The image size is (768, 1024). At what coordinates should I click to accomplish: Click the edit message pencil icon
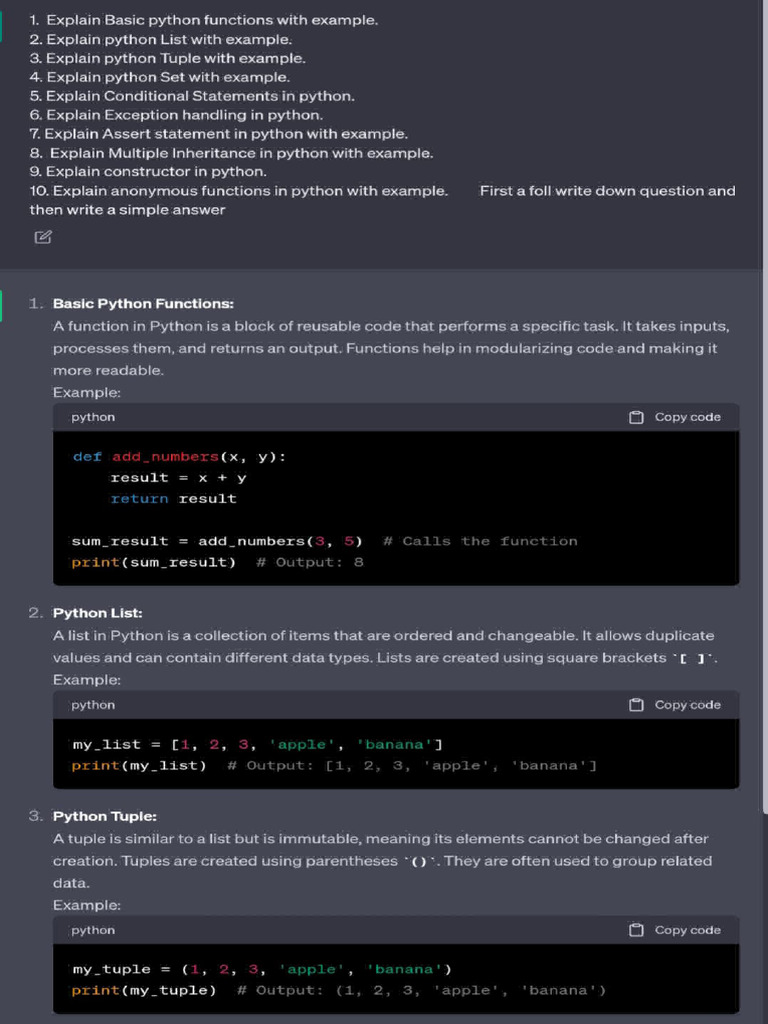tap(43, 237)
